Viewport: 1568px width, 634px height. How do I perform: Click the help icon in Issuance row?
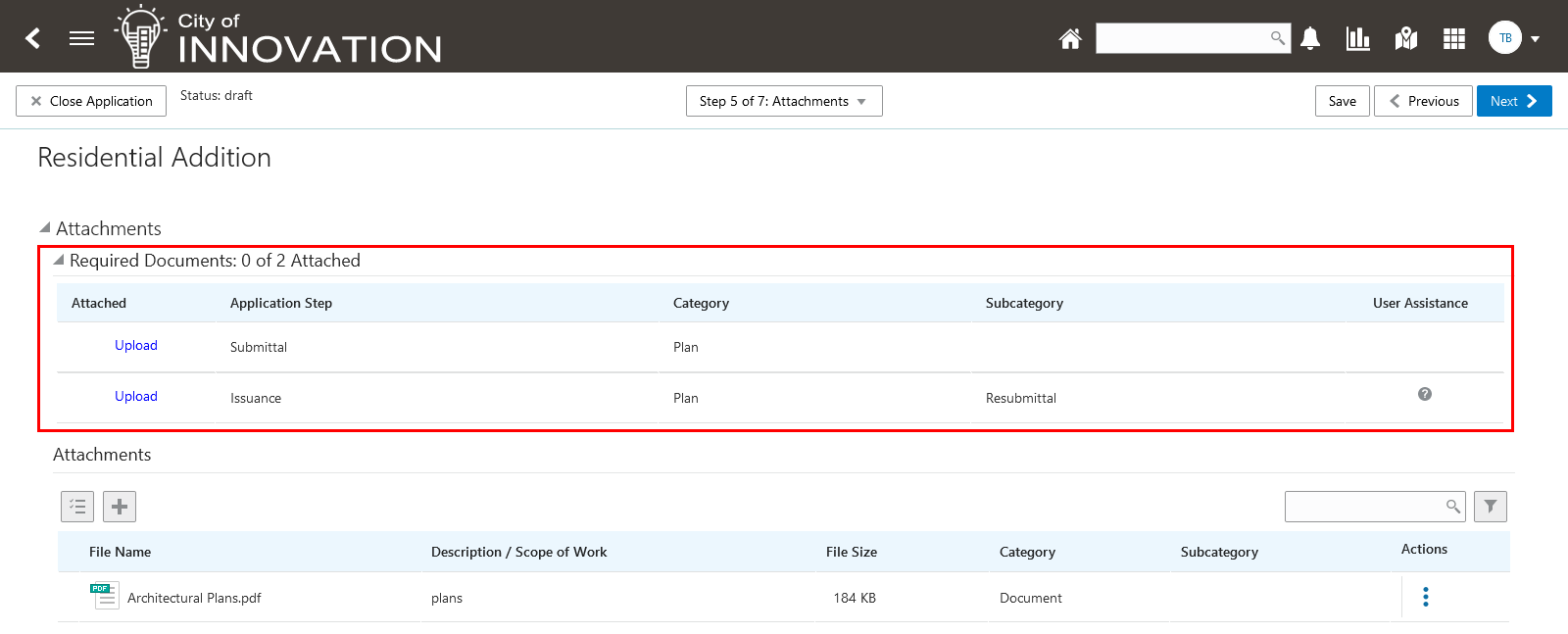point(1425,394)
